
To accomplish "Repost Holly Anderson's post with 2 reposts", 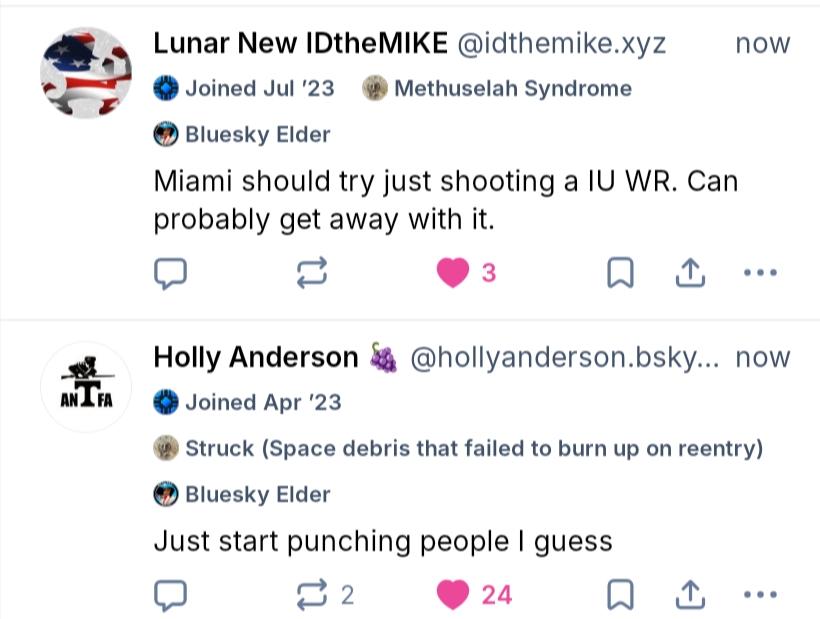I will tap(313, 595).
